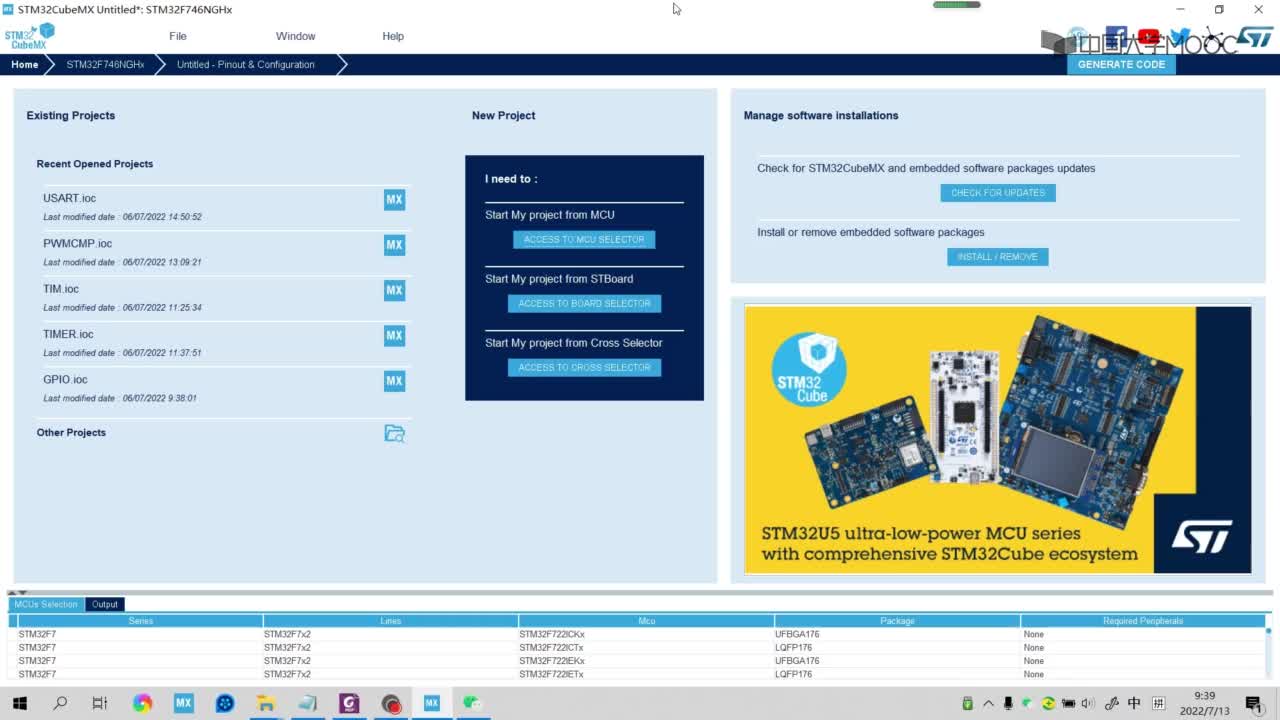Open USART.ioc via its MX icon
Image resolution: width=1280 pixels, height=720 pixels.
click(394, 200)
